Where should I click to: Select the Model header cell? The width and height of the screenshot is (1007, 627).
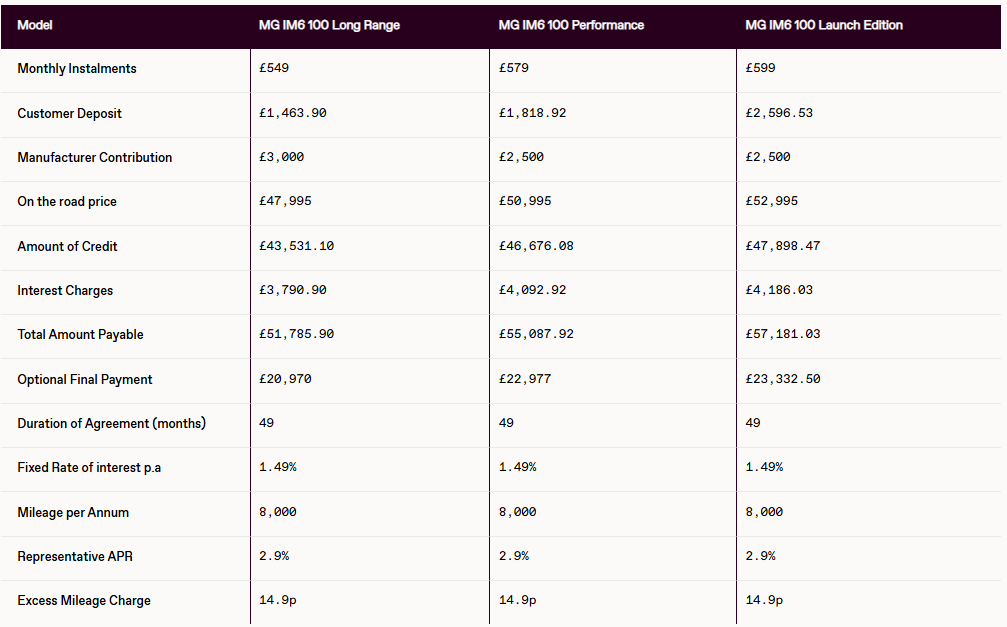[x=35, y=25]
